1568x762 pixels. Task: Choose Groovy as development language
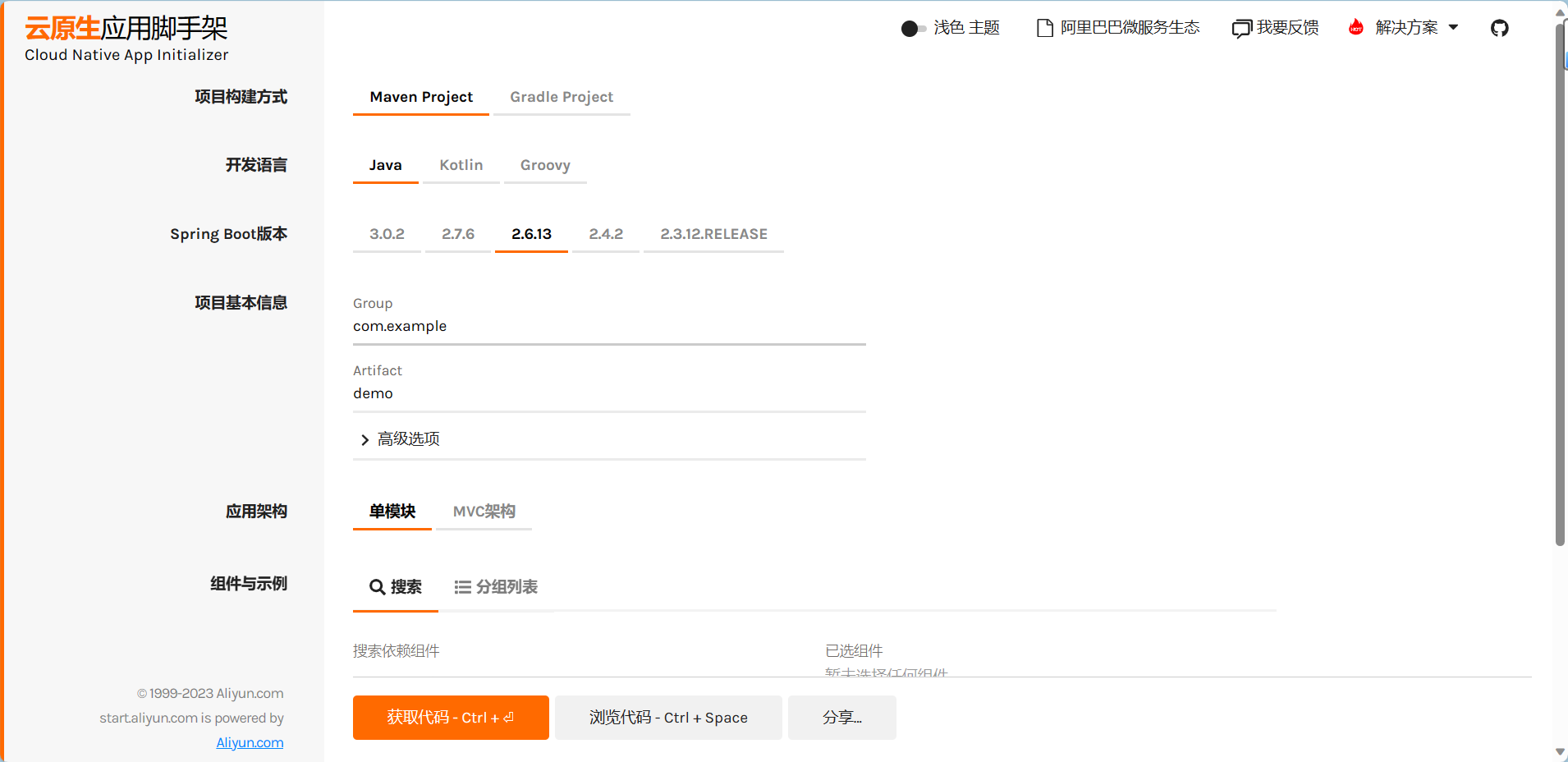(x=545, y=165)
